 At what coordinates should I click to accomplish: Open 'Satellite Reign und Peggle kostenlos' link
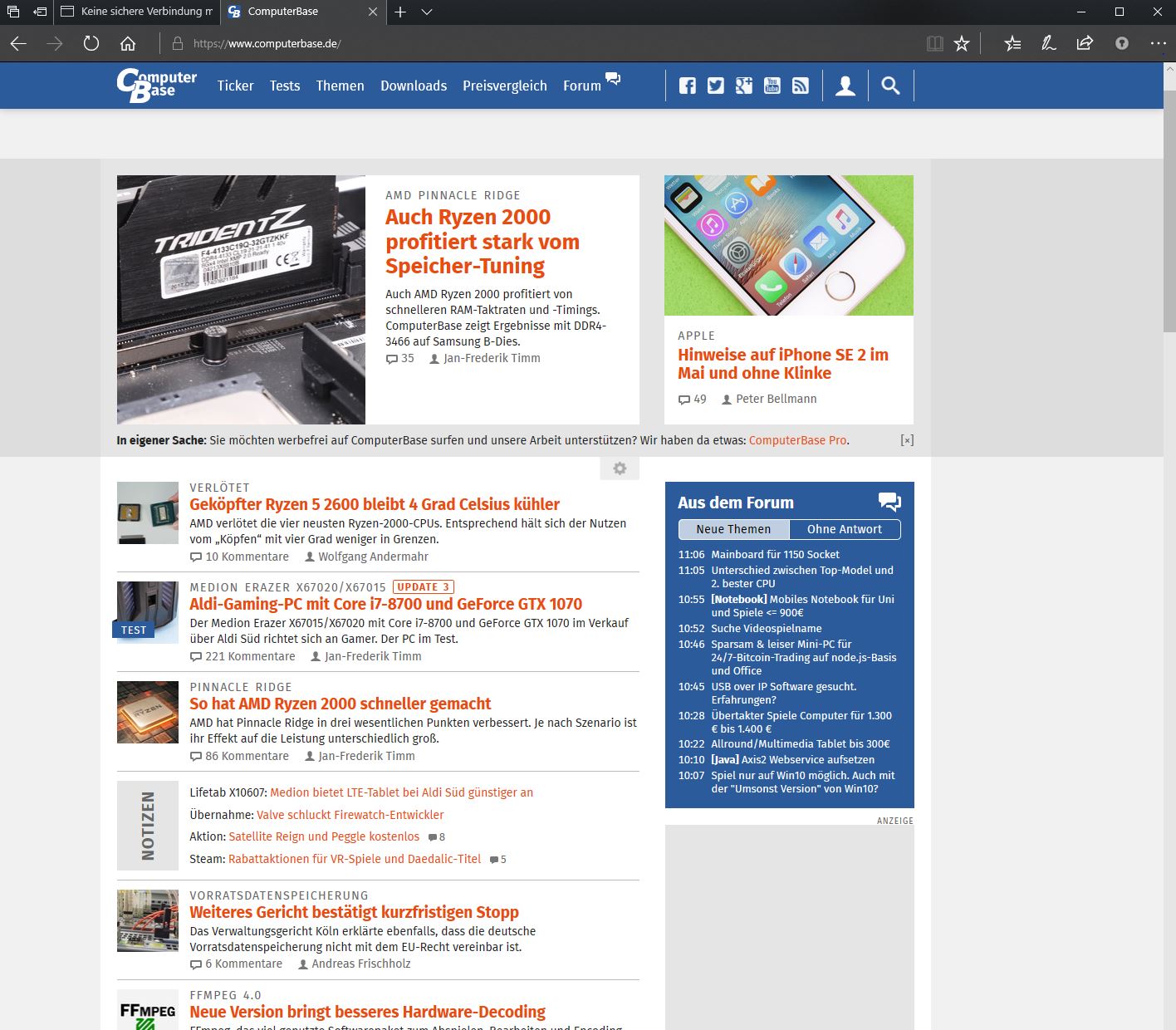pos(324,836)
